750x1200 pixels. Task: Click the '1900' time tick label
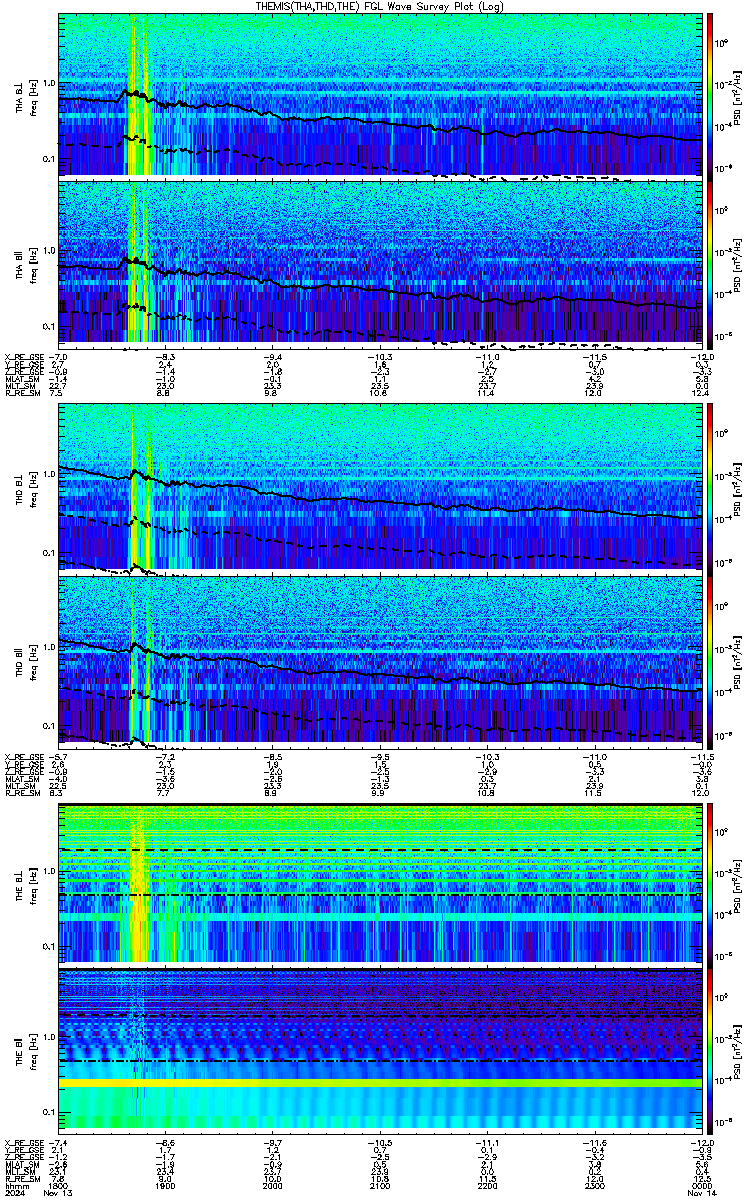[166, 1186]
